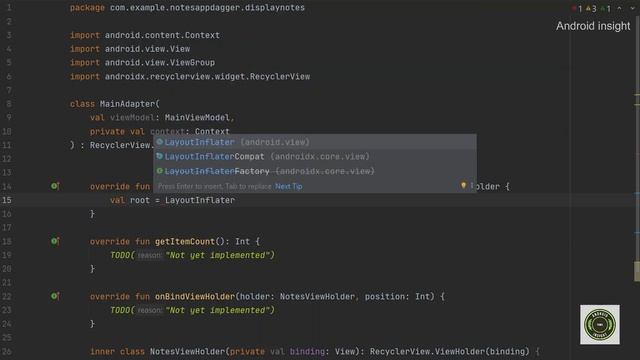Click the 'reason:' inlay hint on line 19
Viewport: 640px width, 360px height.
(149, 256)
